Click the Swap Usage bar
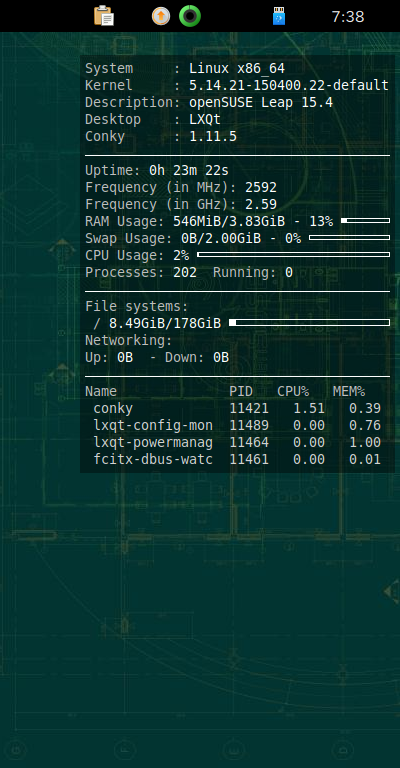The width and height of the screenshot is (400, 768). (x=350, y=238)
